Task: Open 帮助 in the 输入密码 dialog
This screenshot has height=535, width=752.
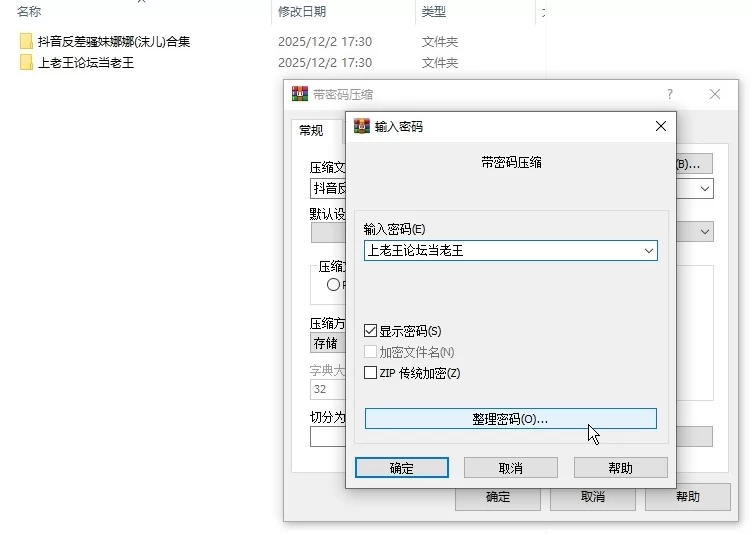Action: (620, 468)
